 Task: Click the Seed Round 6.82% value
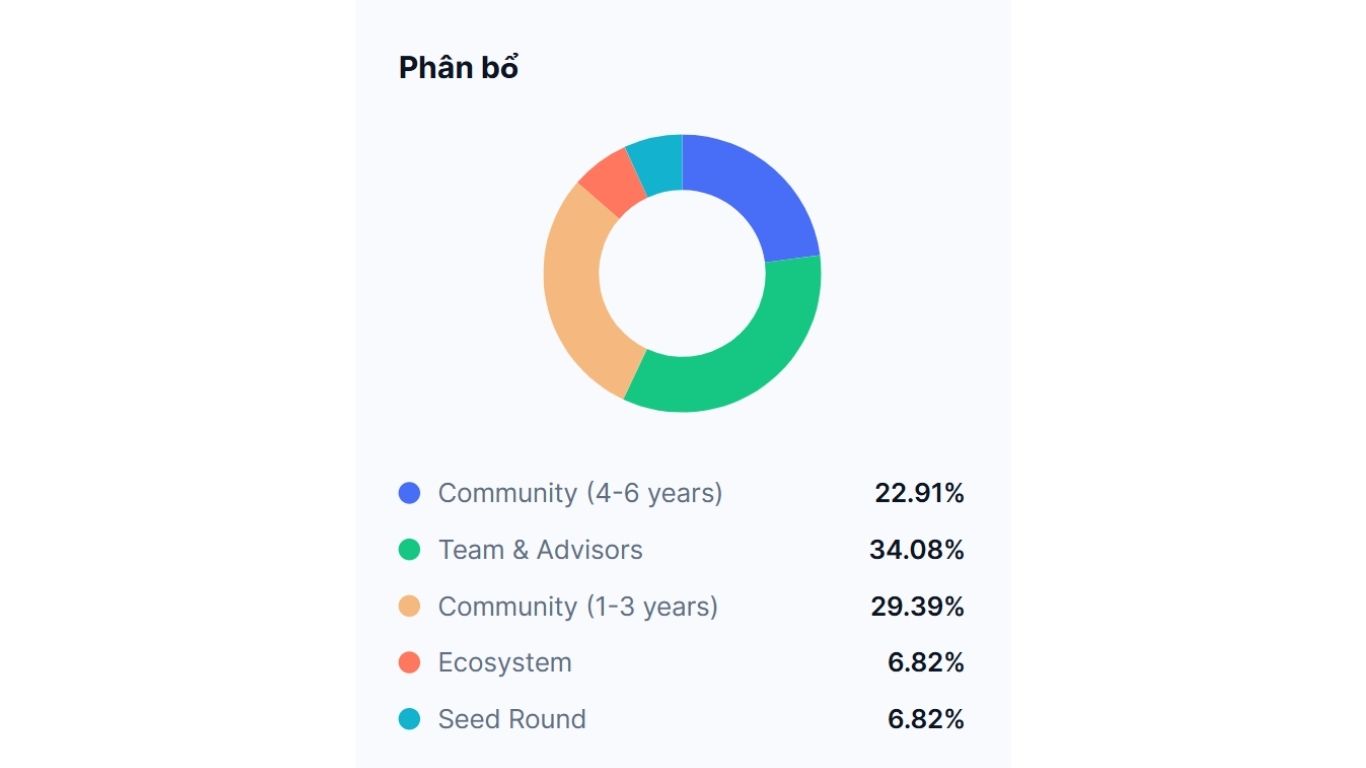tap(926, 719)
